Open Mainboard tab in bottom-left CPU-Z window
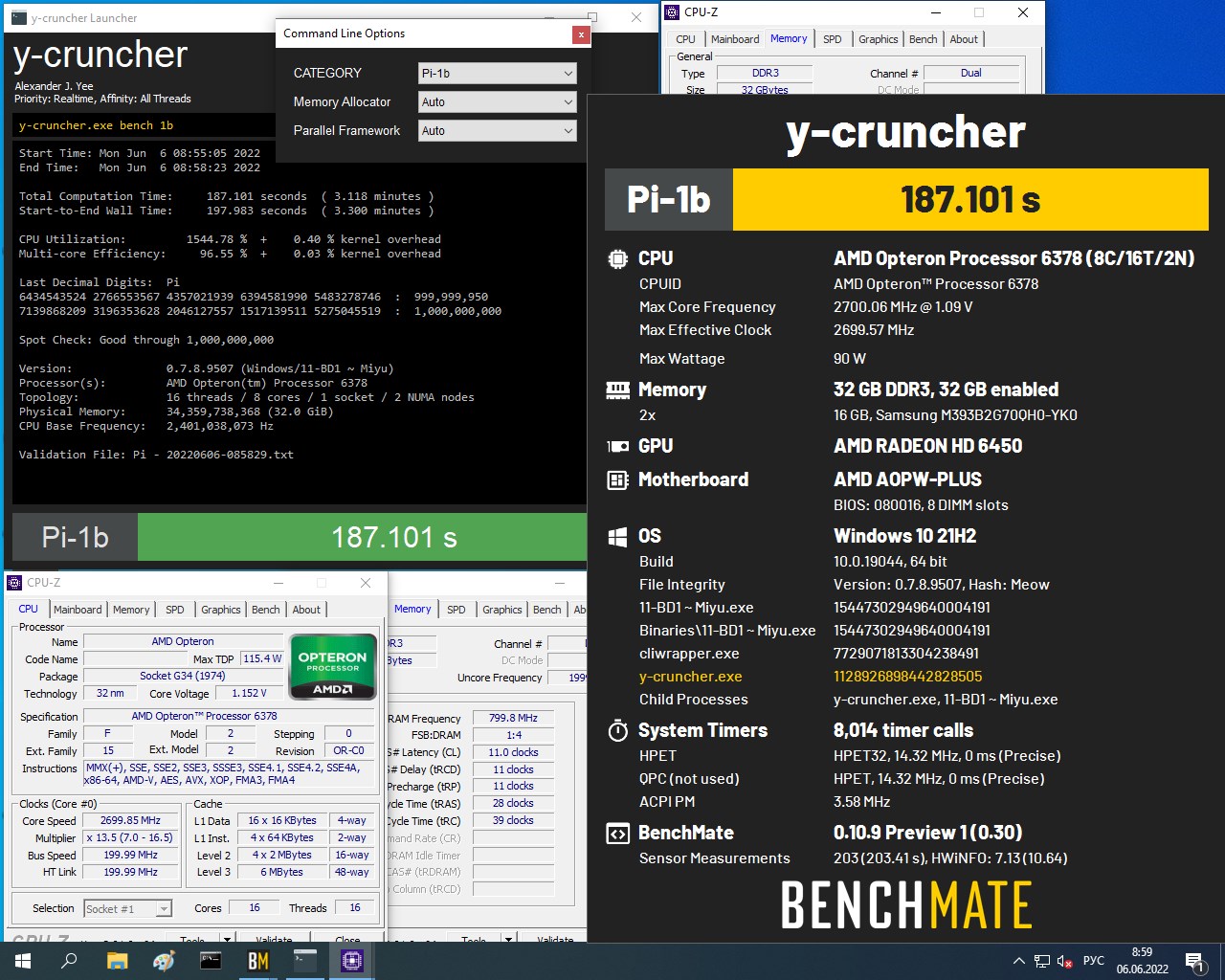Screen dimensions: 1225x980 pyautogui.click(x=78, y=610)
